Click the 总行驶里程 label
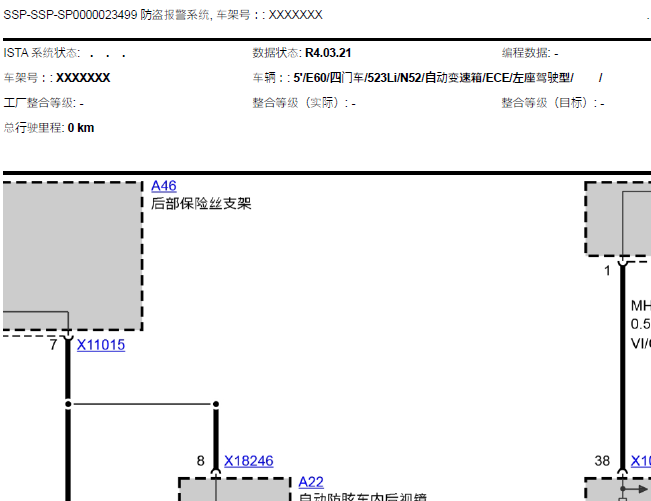Image resolution: width=651 pixels, height=501 pixels. [x=34, y=127]
